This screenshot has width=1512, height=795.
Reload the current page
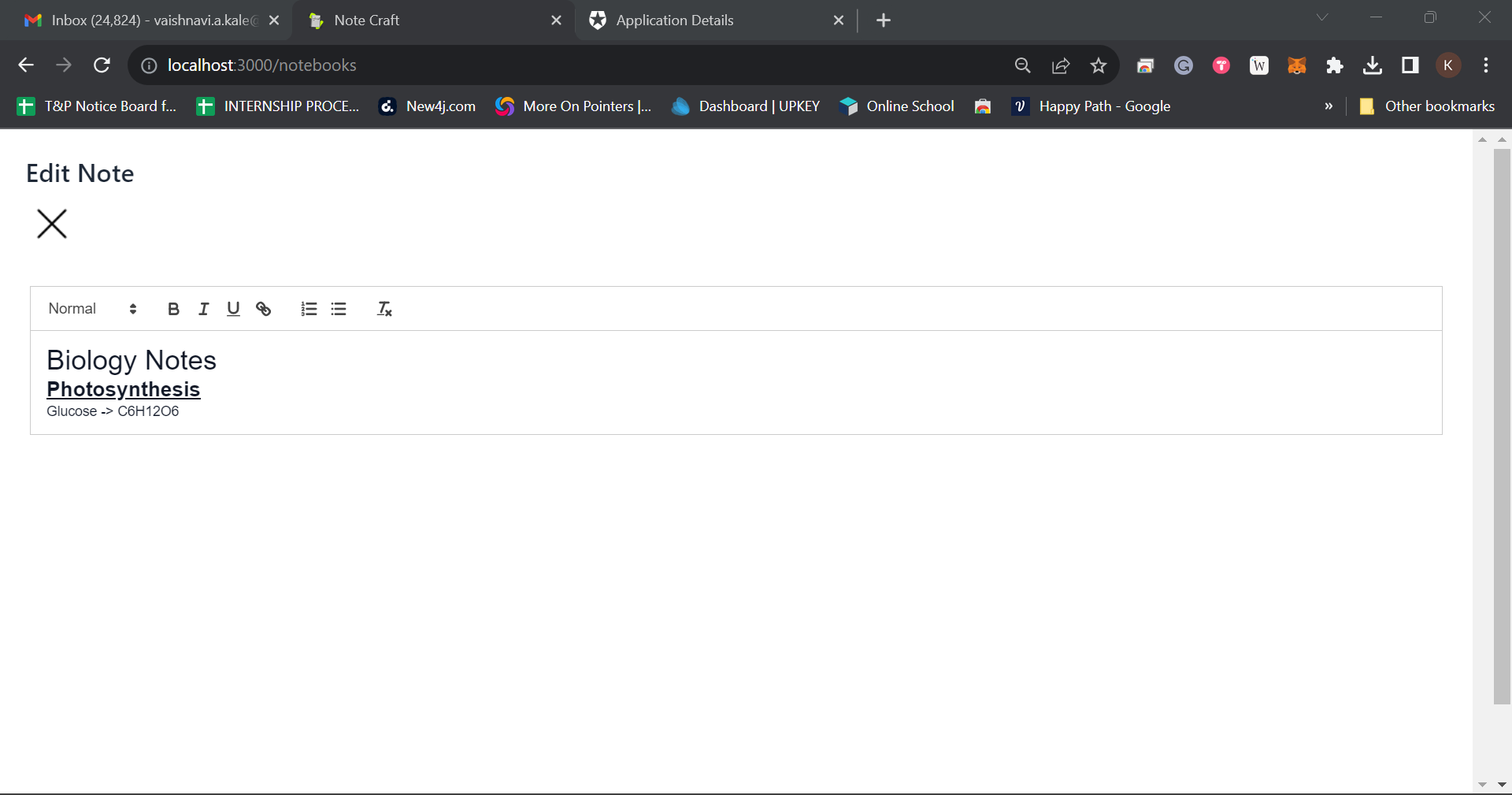tap(102, 65)
